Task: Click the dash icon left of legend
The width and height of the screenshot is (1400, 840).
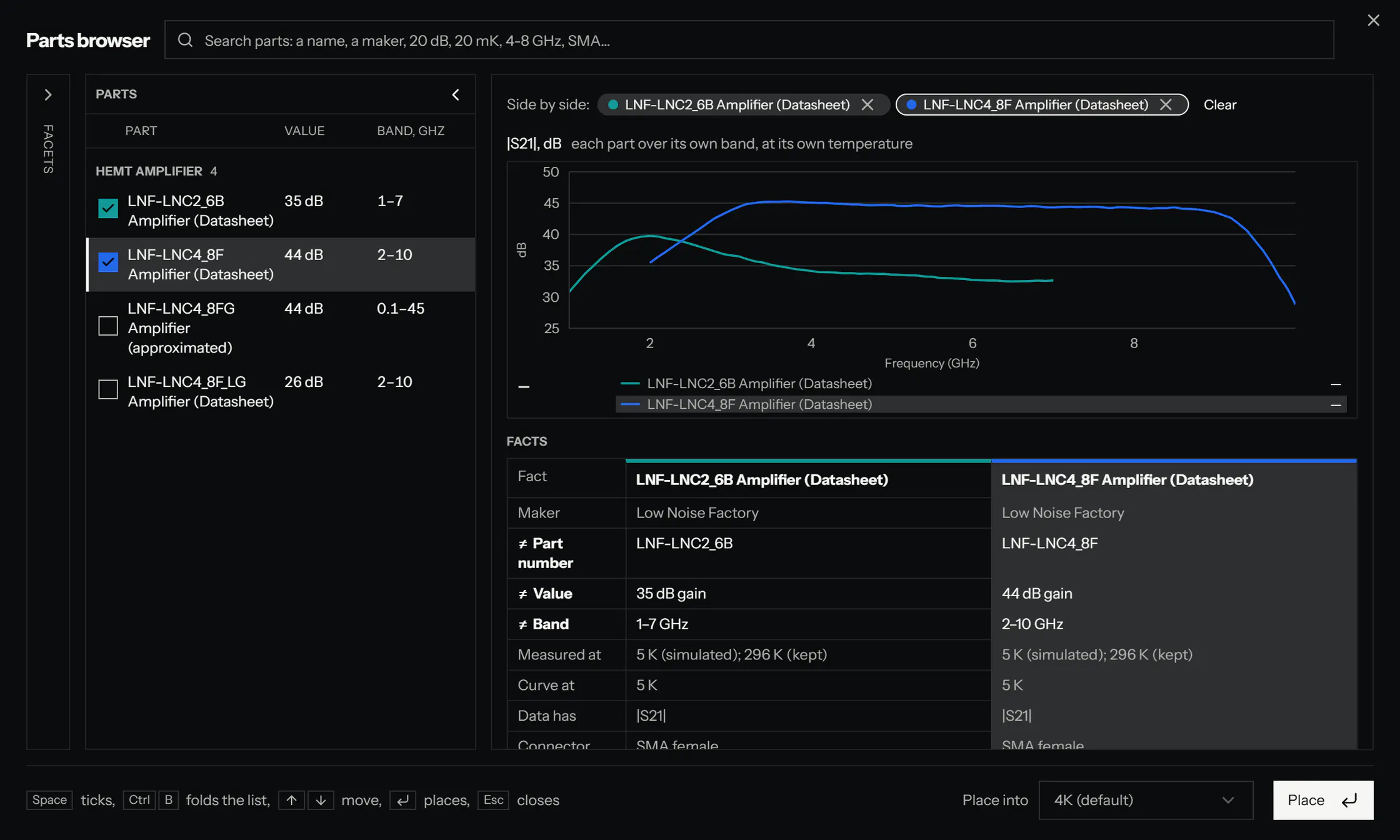Action: click(524, 387)
